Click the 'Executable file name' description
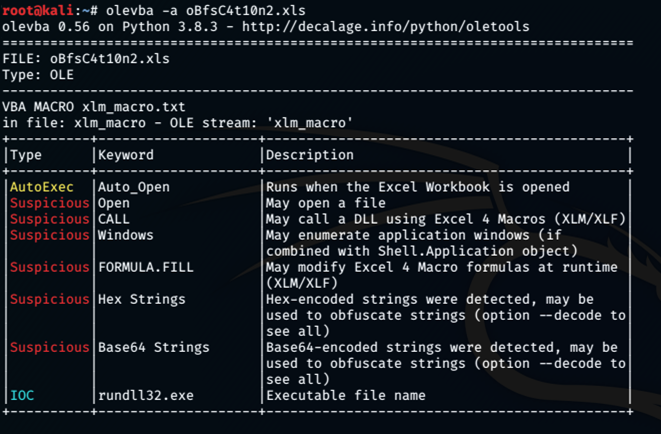The image size is (661, 434). (346, 395)
